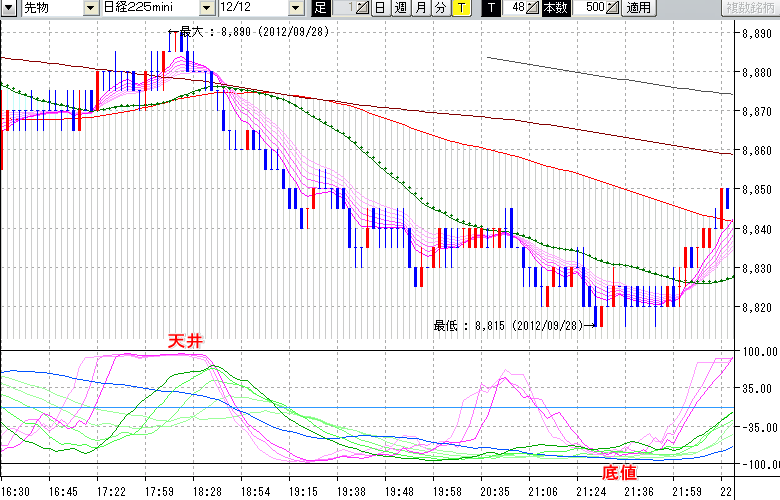Switch chart to 週 (weekly) bars
780x500 pixels.
[399, 8]
